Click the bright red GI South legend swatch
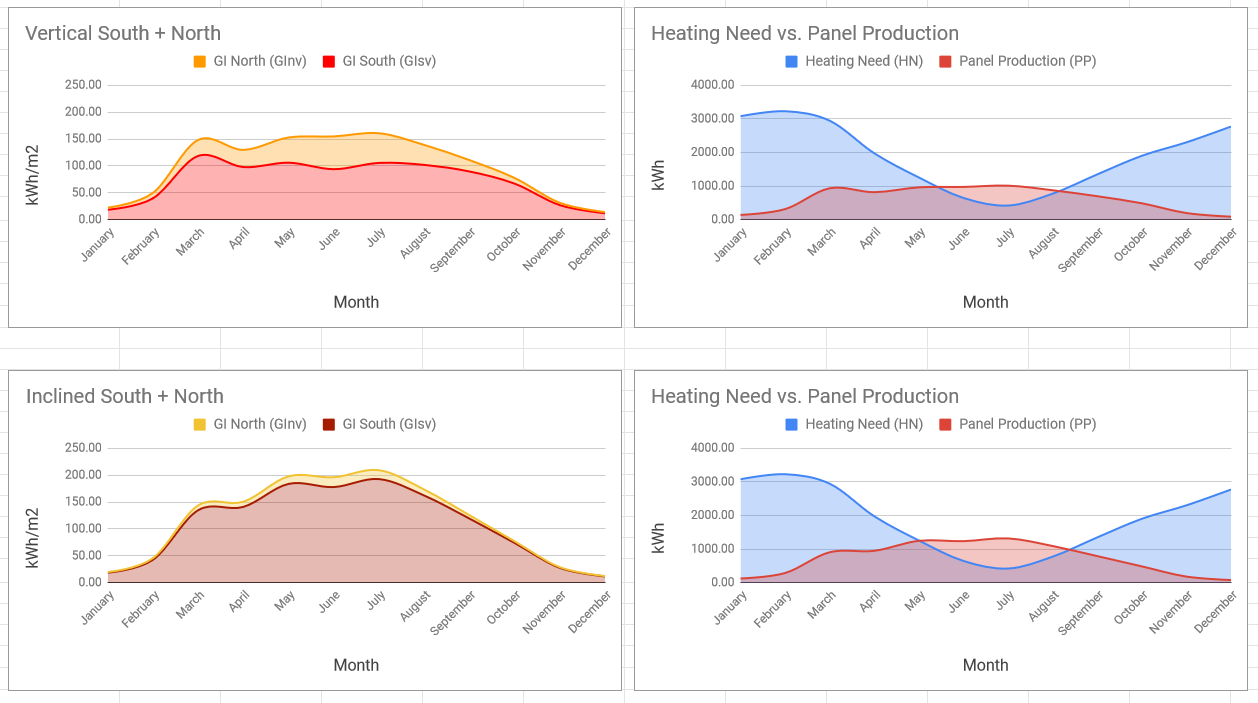Screen dimensions: 1258x703 329,61
